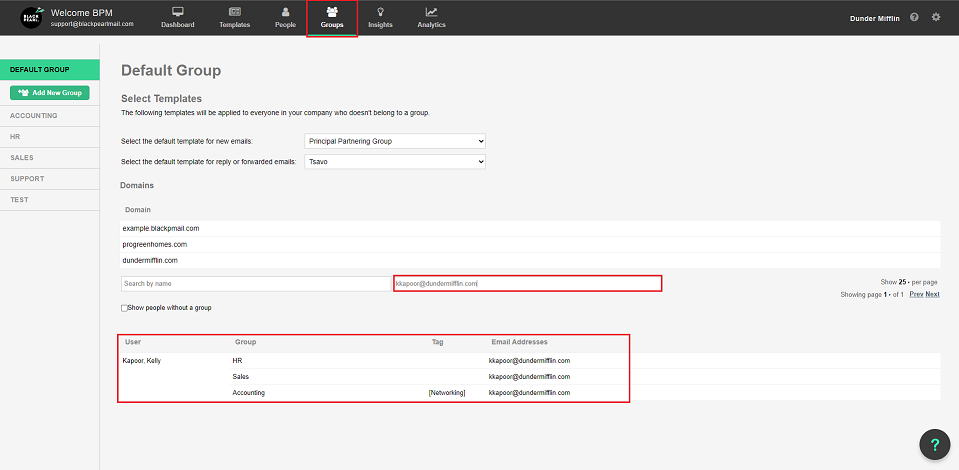Toggle Show people without a group
959x470 pixels.
(125, 308)
